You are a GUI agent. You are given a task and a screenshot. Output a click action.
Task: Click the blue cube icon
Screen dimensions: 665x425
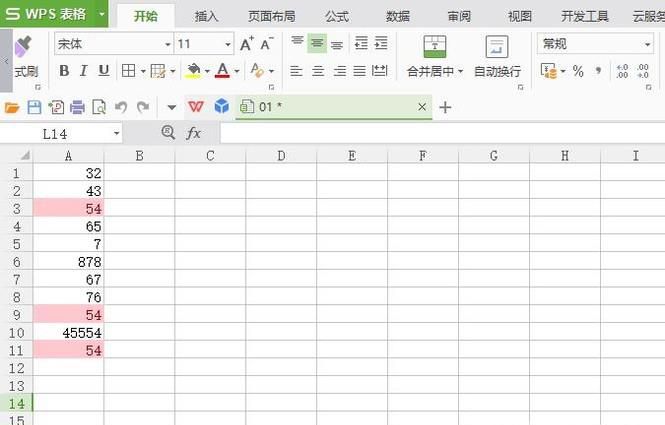pos(221,106)
